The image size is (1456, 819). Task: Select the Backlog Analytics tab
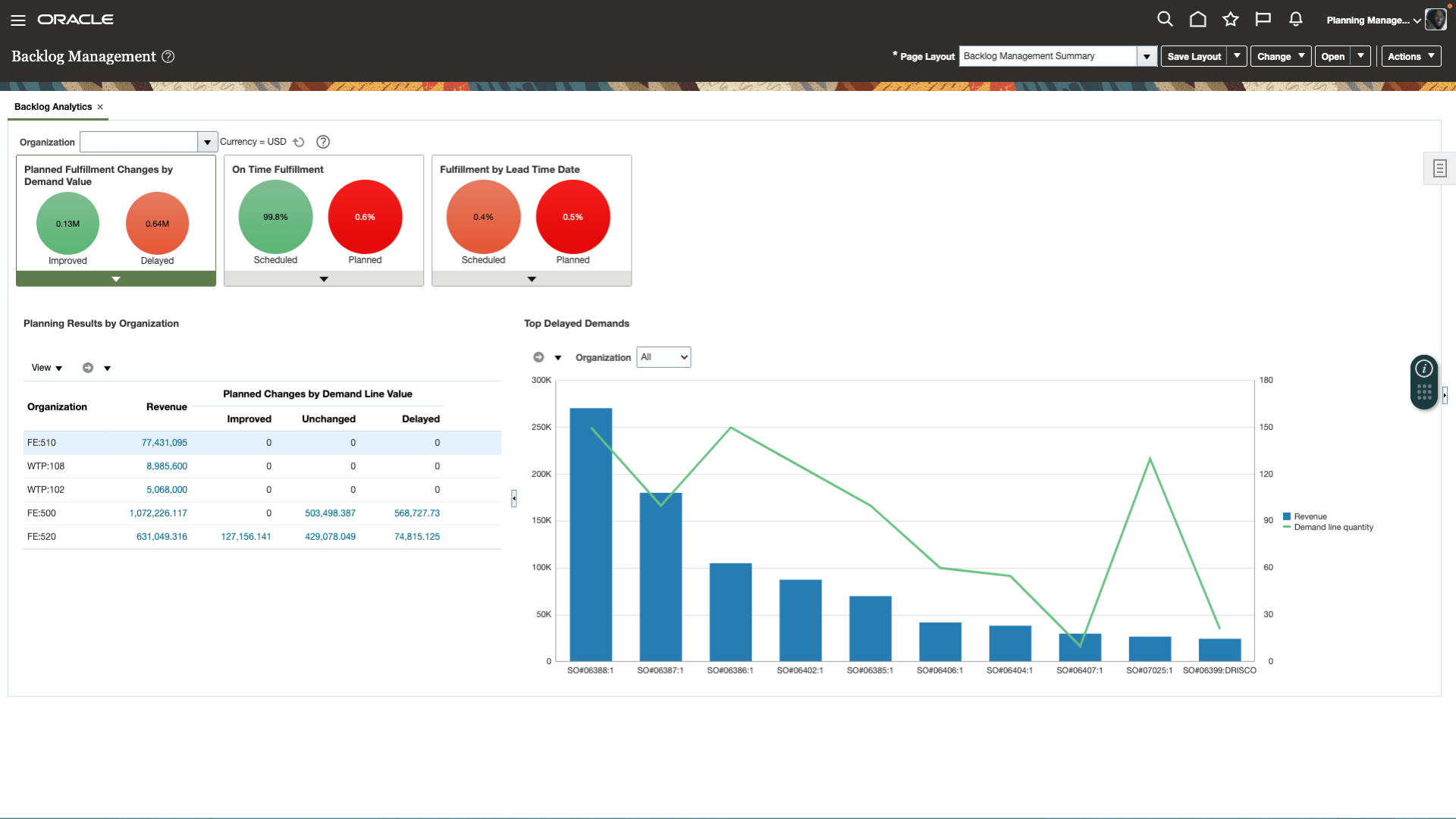coord(52,106)
